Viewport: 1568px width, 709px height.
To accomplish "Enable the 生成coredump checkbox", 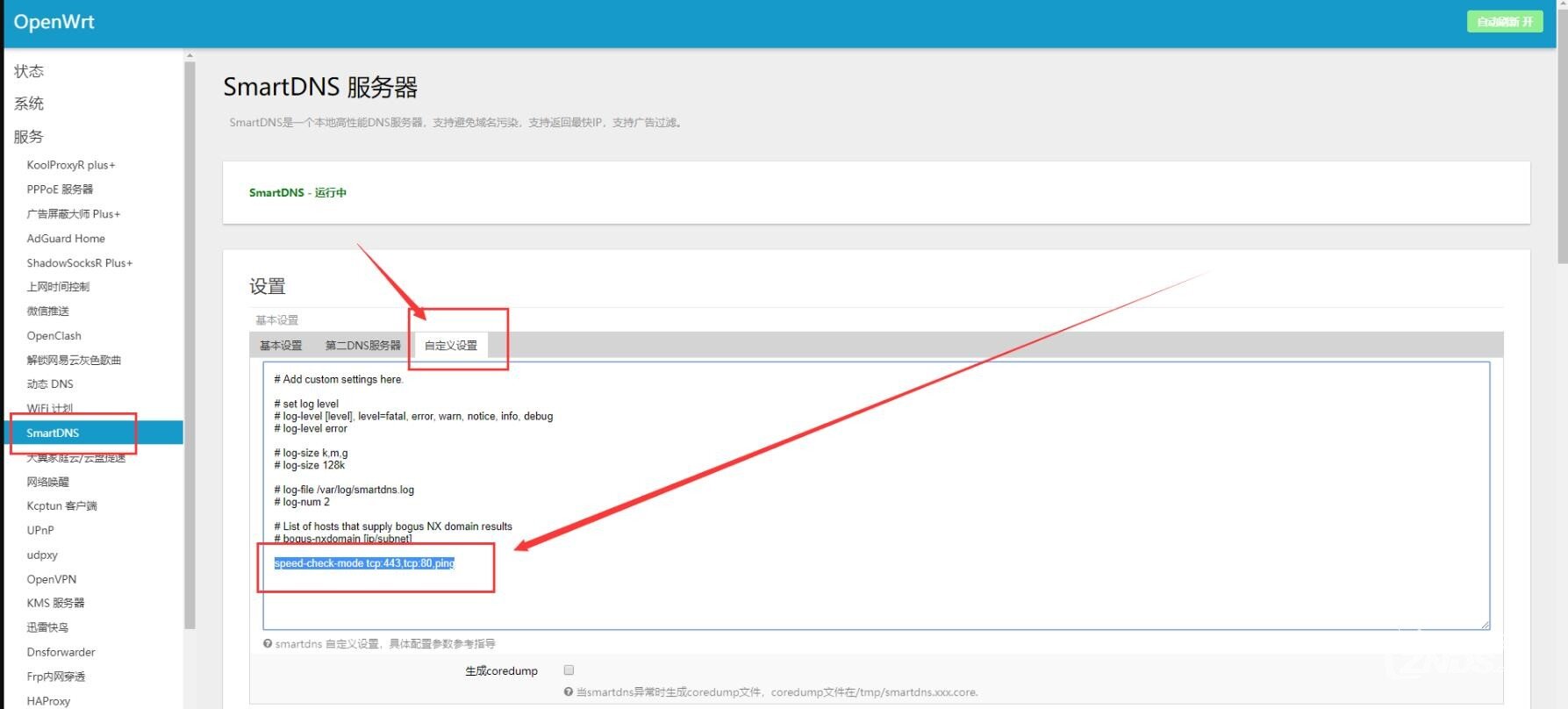I will (569, 670).
